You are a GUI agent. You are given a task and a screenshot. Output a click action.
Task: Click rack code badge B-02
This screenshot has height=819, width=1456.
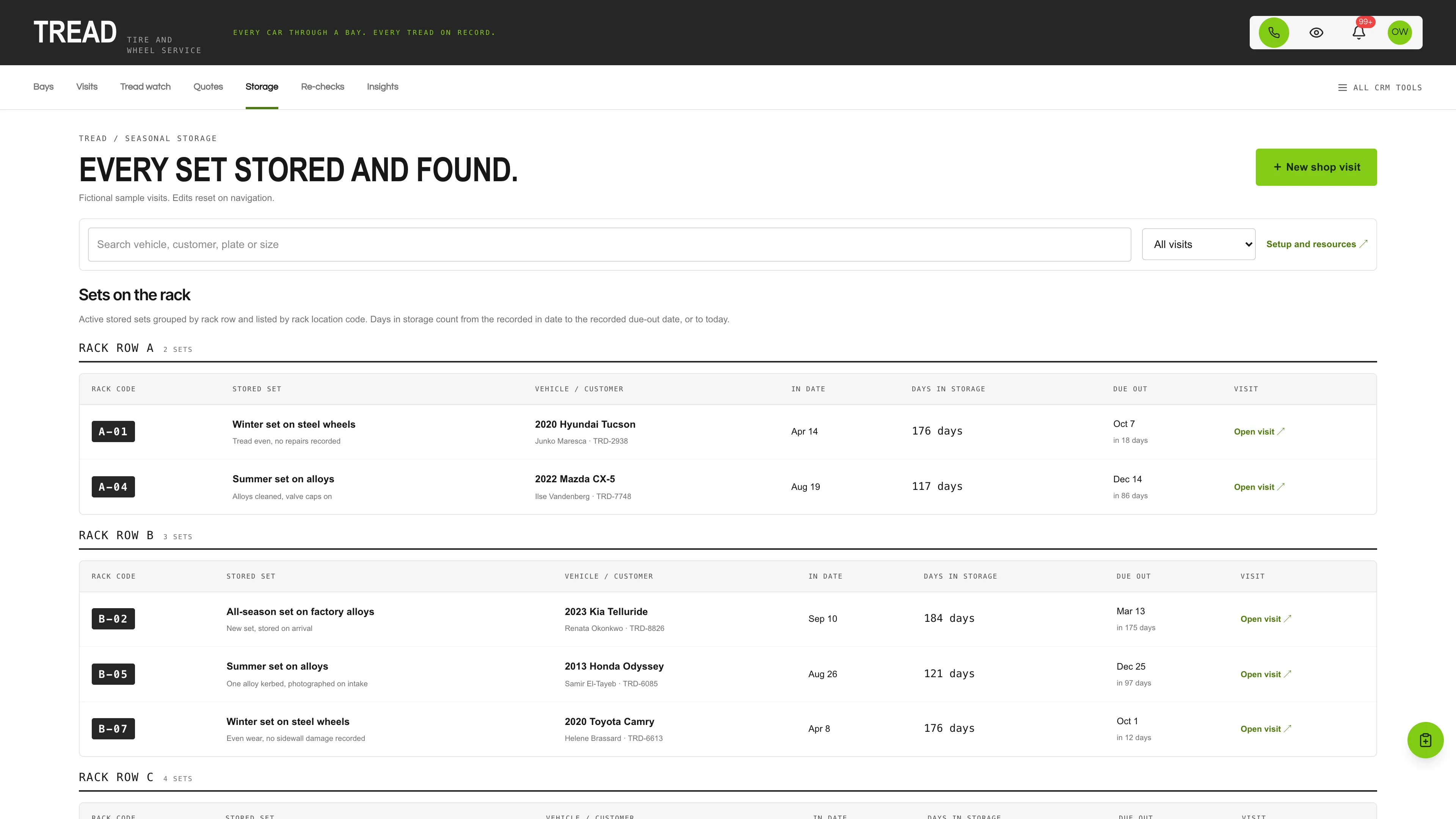point(113,619)
